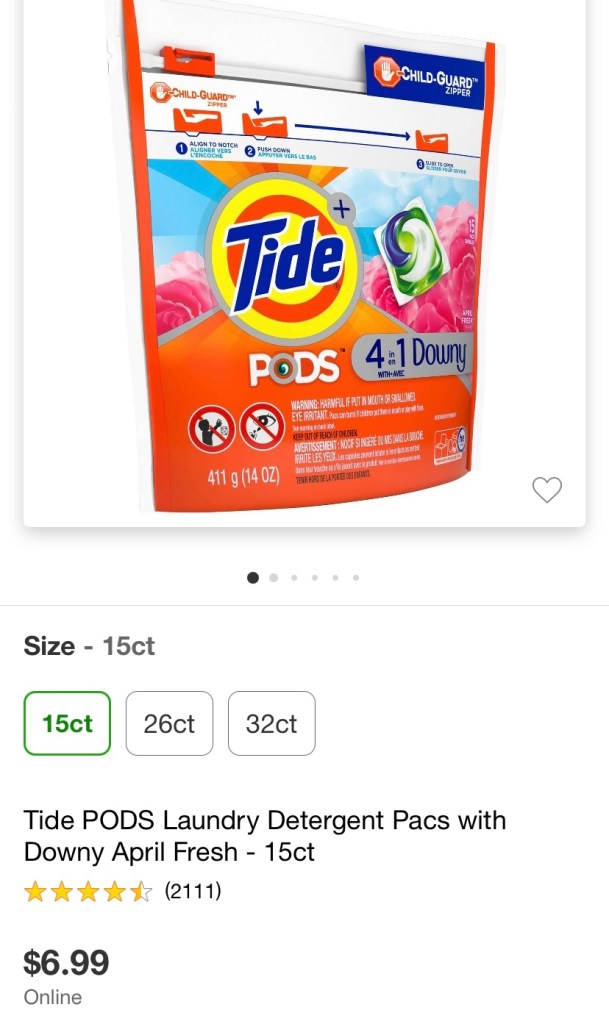Tap the fourth gold rating star
609x1024 pixels.
pyautogui.click(x=115, y=891)
